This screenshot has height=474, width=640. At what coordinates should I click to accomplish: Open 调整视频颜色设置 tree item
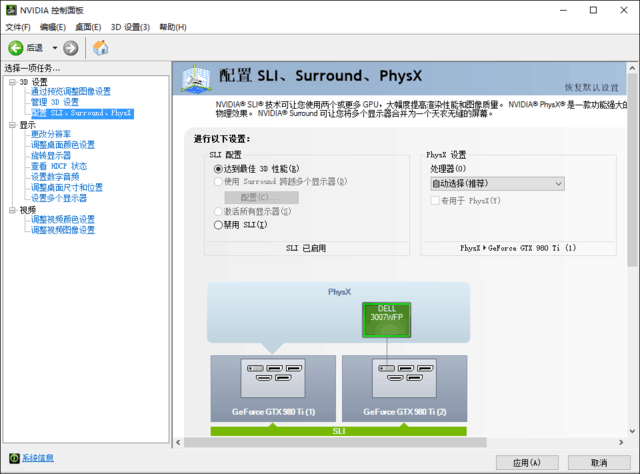[63, 219]
